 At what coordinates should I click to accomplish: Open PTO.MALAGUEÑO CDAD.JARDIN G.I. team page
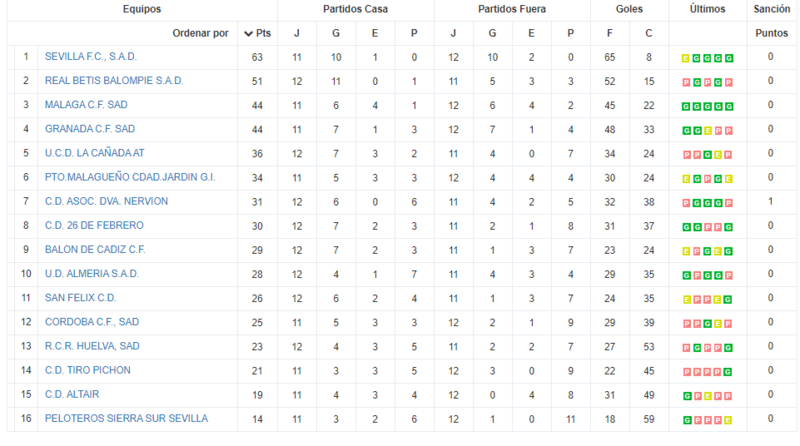pyautogui.click(x=130, y=177)
